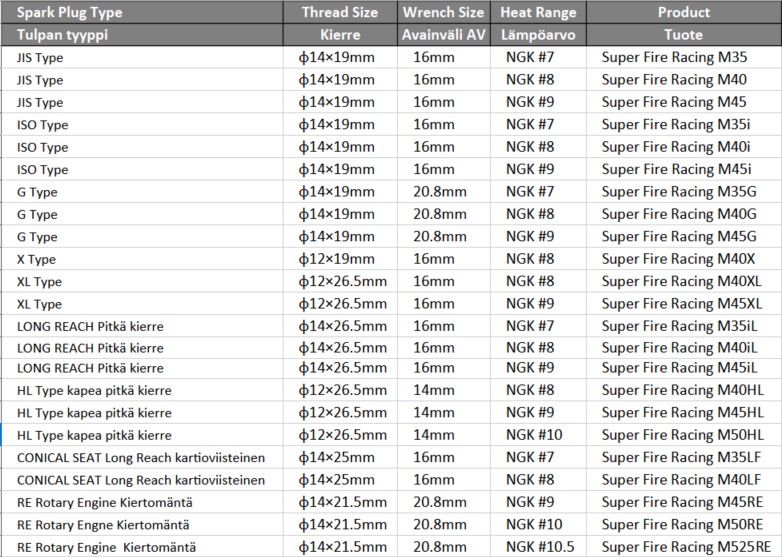Screen dimensions: 782x557
Task: Click cell Super Fire Racing M45iL
Action: coord(684,368)
